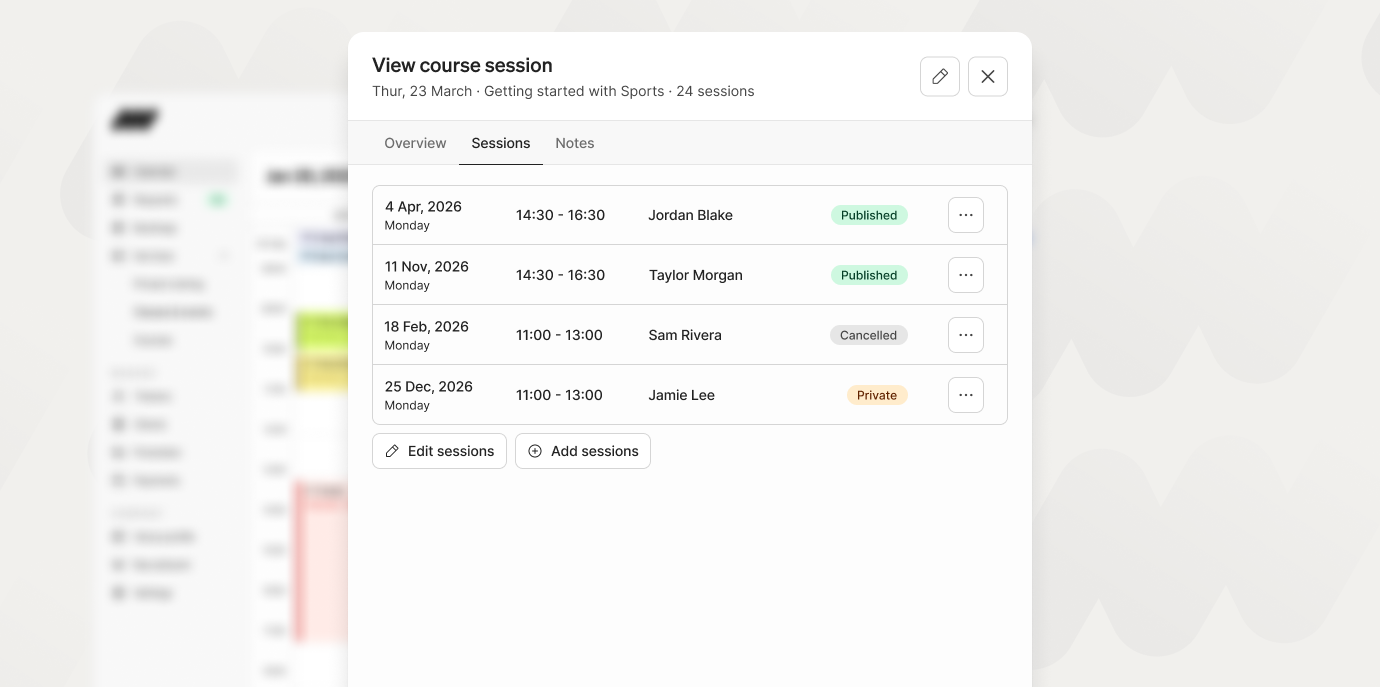The image size is (1380, 687).
Task: Click the Published badge for Jordan Blake
Action: 869,215
